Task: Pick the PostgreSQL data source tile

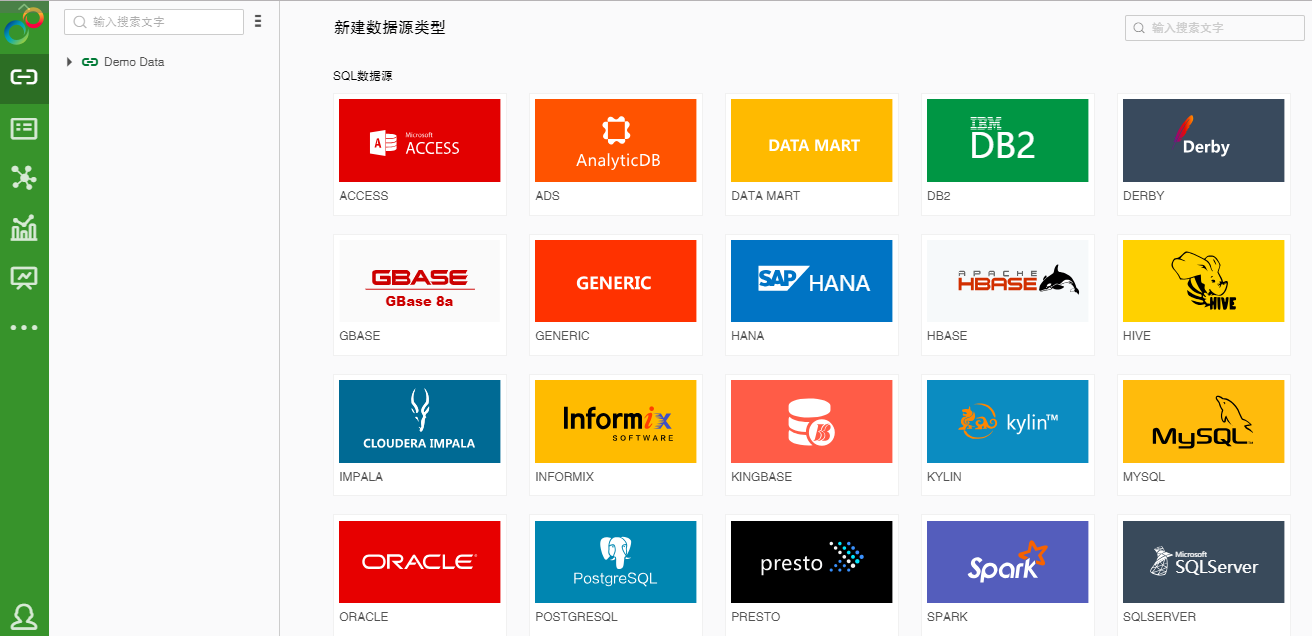Action: point(616,561)
